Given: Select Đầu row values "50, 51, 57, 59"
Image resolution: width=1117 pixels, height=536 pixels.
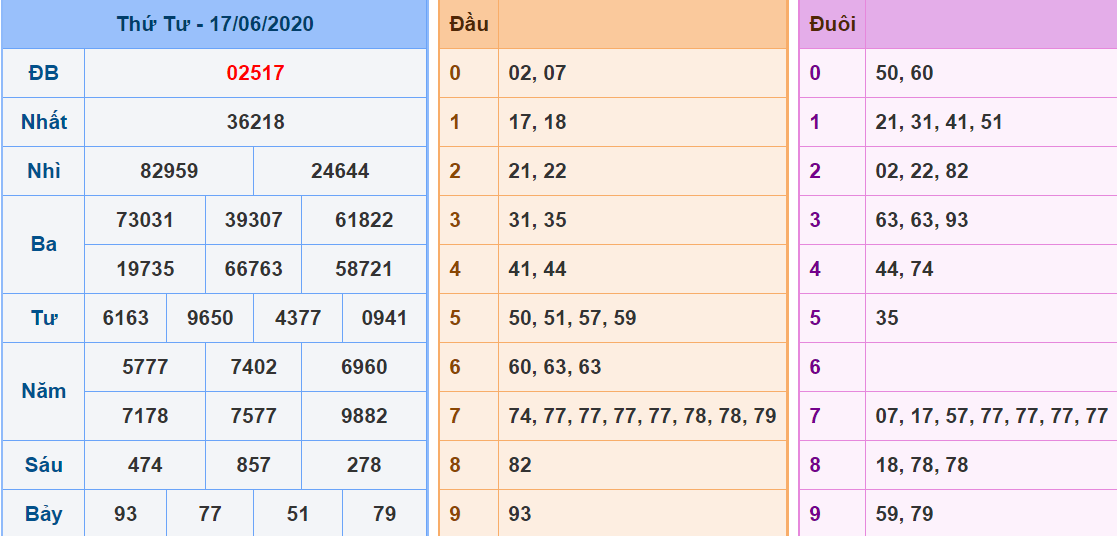Looking at the screenshot, I should pos(572,318).
